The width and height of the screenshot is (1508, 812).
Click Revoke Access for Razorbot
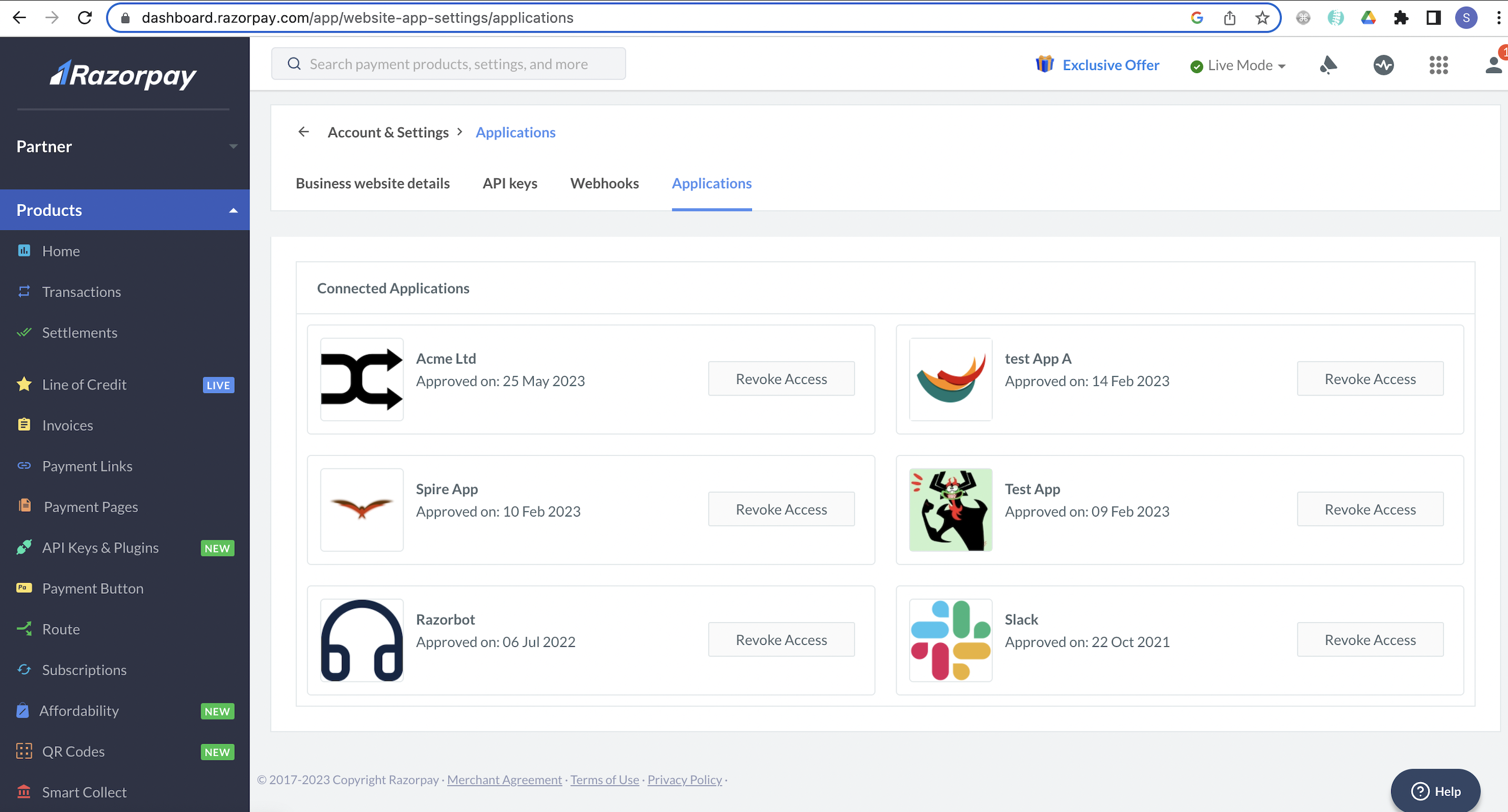pos(781,640)
